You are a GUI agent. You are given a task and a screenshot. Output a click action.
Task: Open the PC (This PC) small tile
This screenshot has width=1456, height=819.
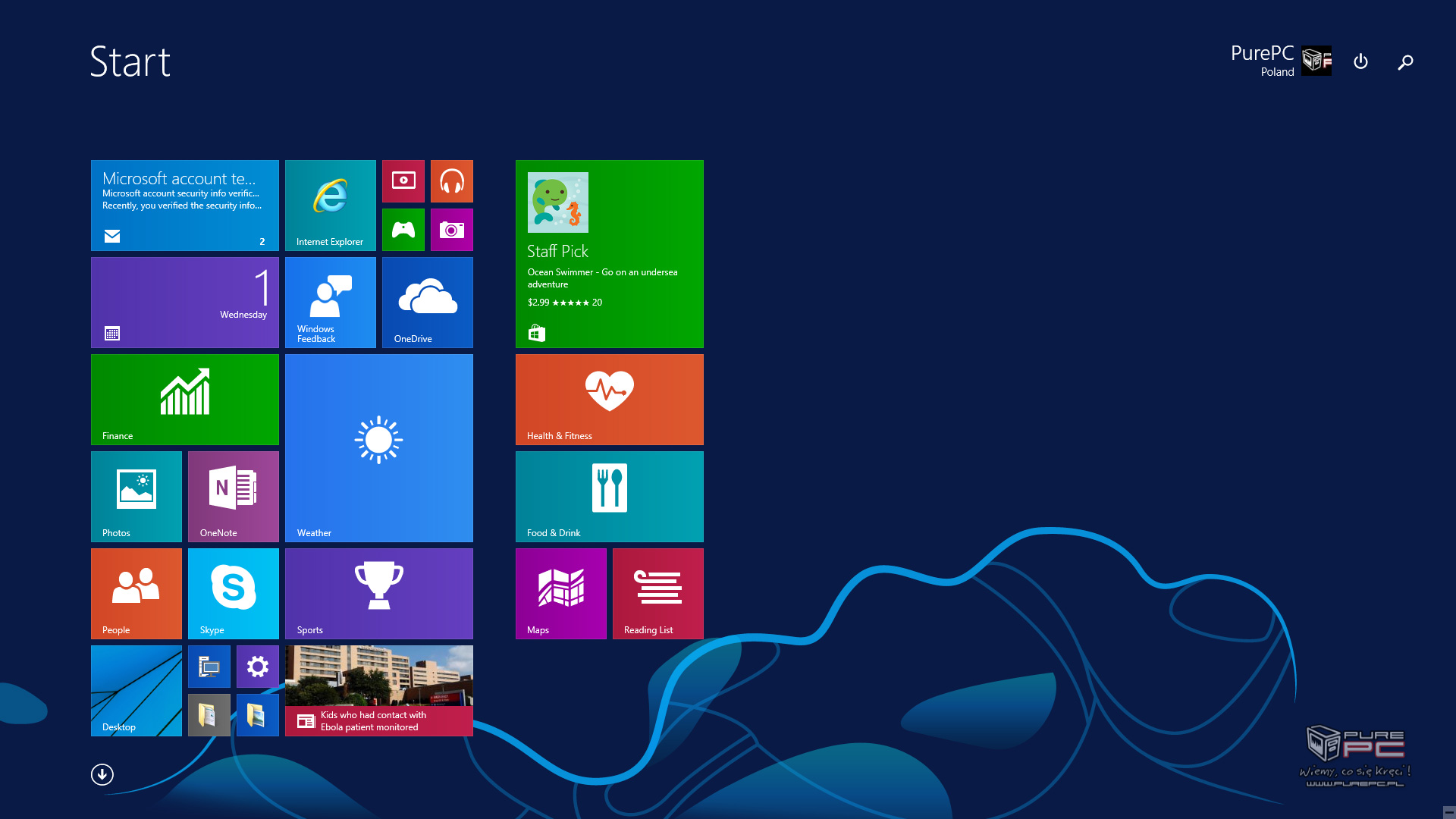point(209,667)
